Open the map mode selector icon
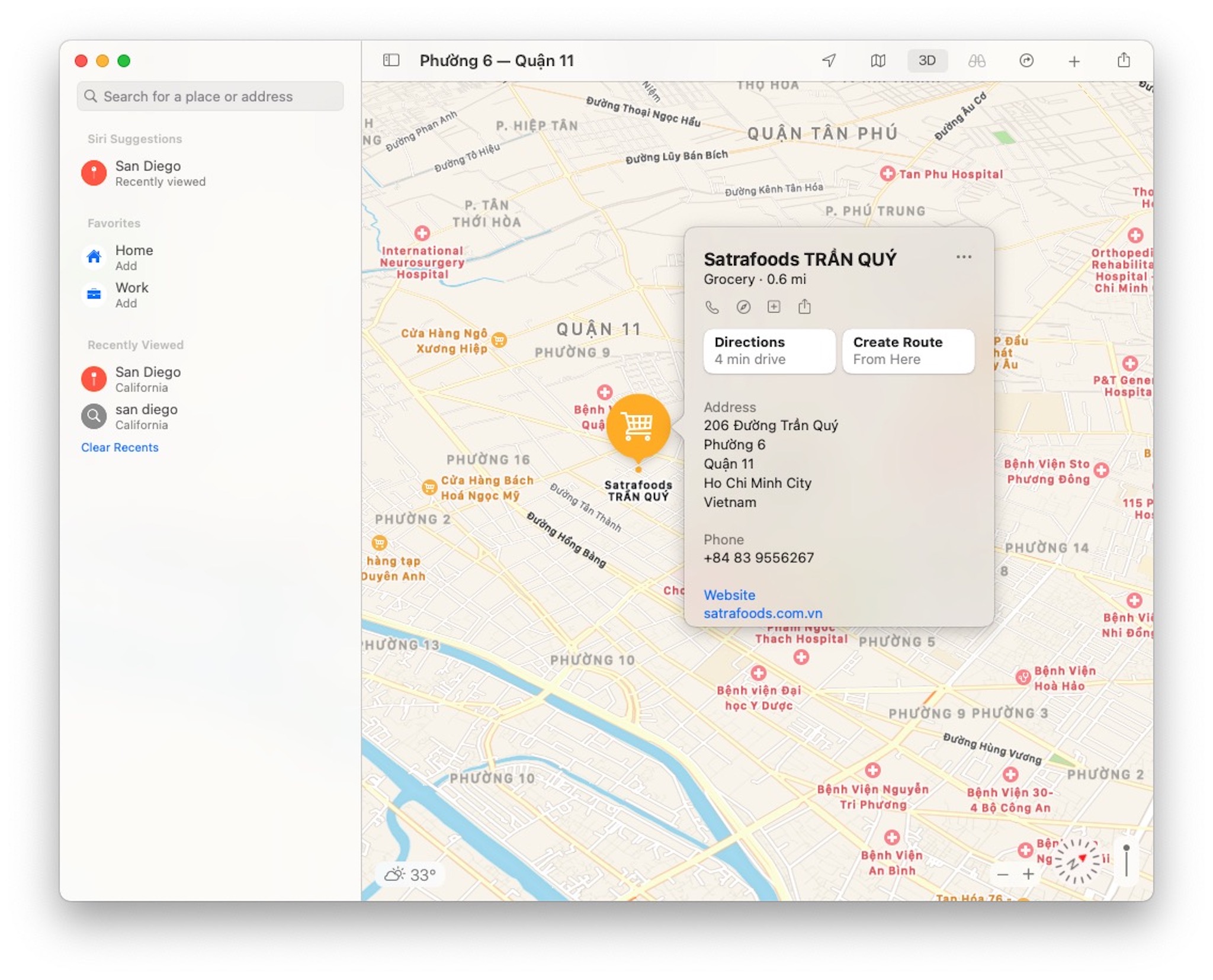 878,60
